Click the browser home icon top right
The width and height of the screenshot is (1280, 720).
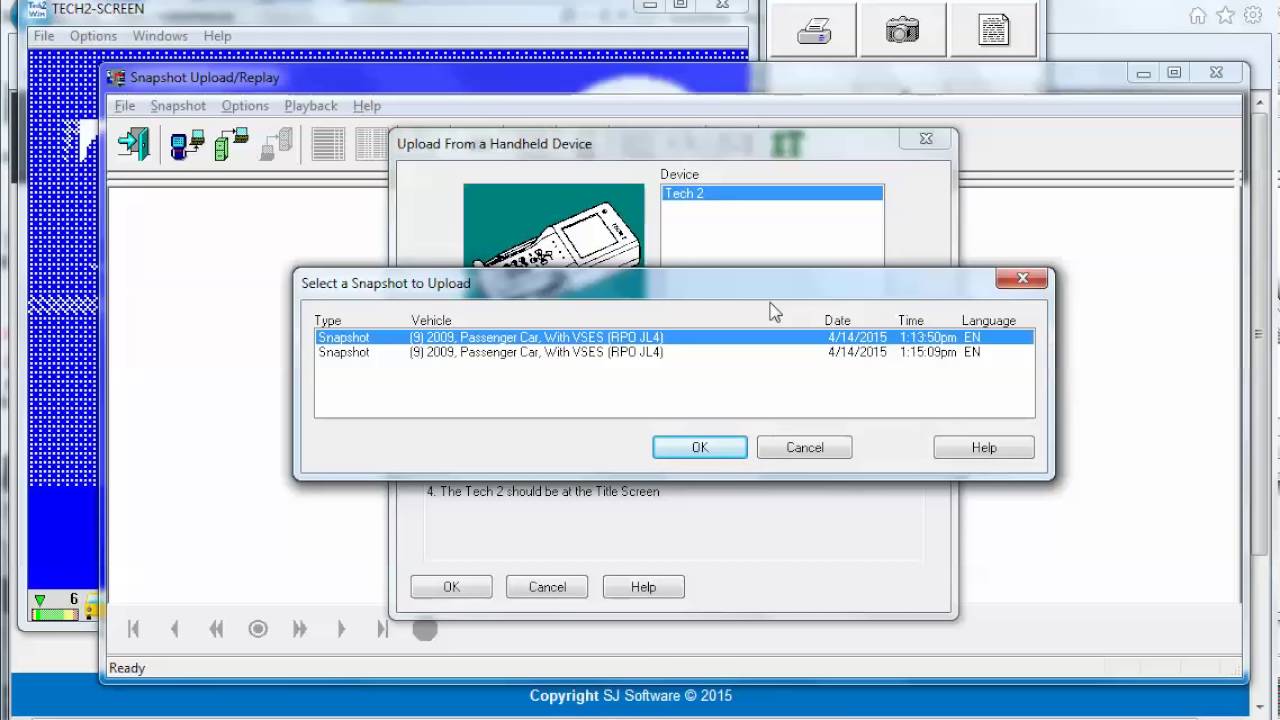(x=1198, y=16)
